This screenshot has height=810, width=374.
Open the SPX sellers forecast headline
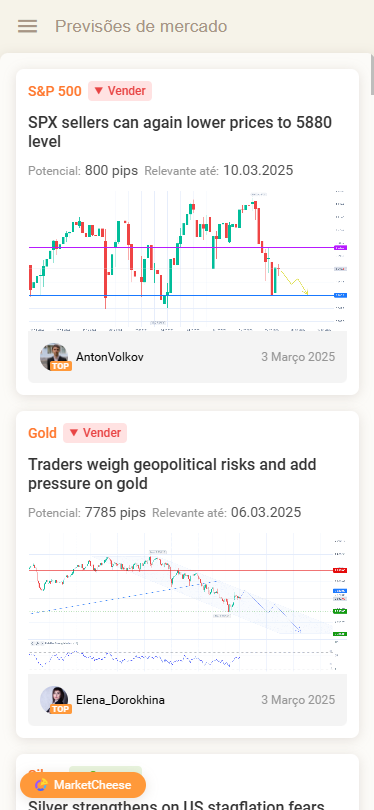[180, 132]
